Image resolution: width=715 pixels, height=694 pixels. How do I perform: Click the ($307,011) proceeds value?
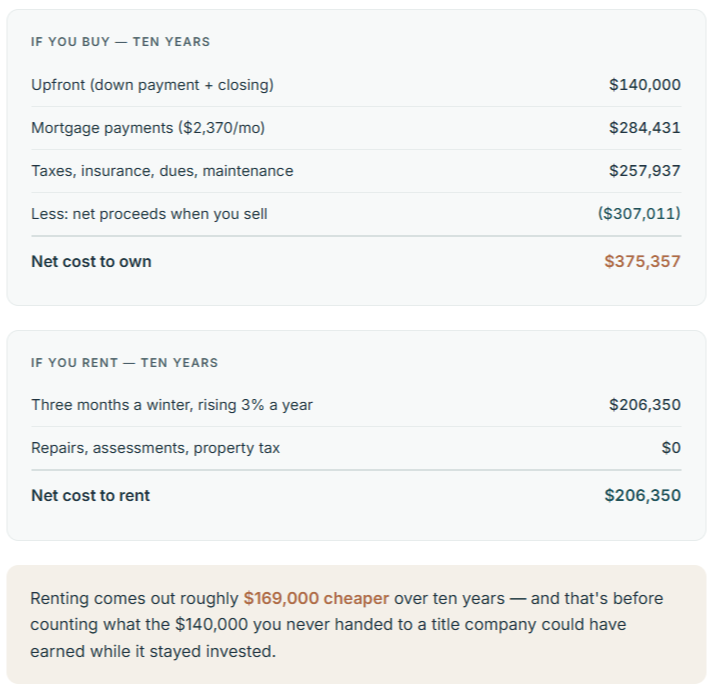pyautogui.click(x=639, y=213)
